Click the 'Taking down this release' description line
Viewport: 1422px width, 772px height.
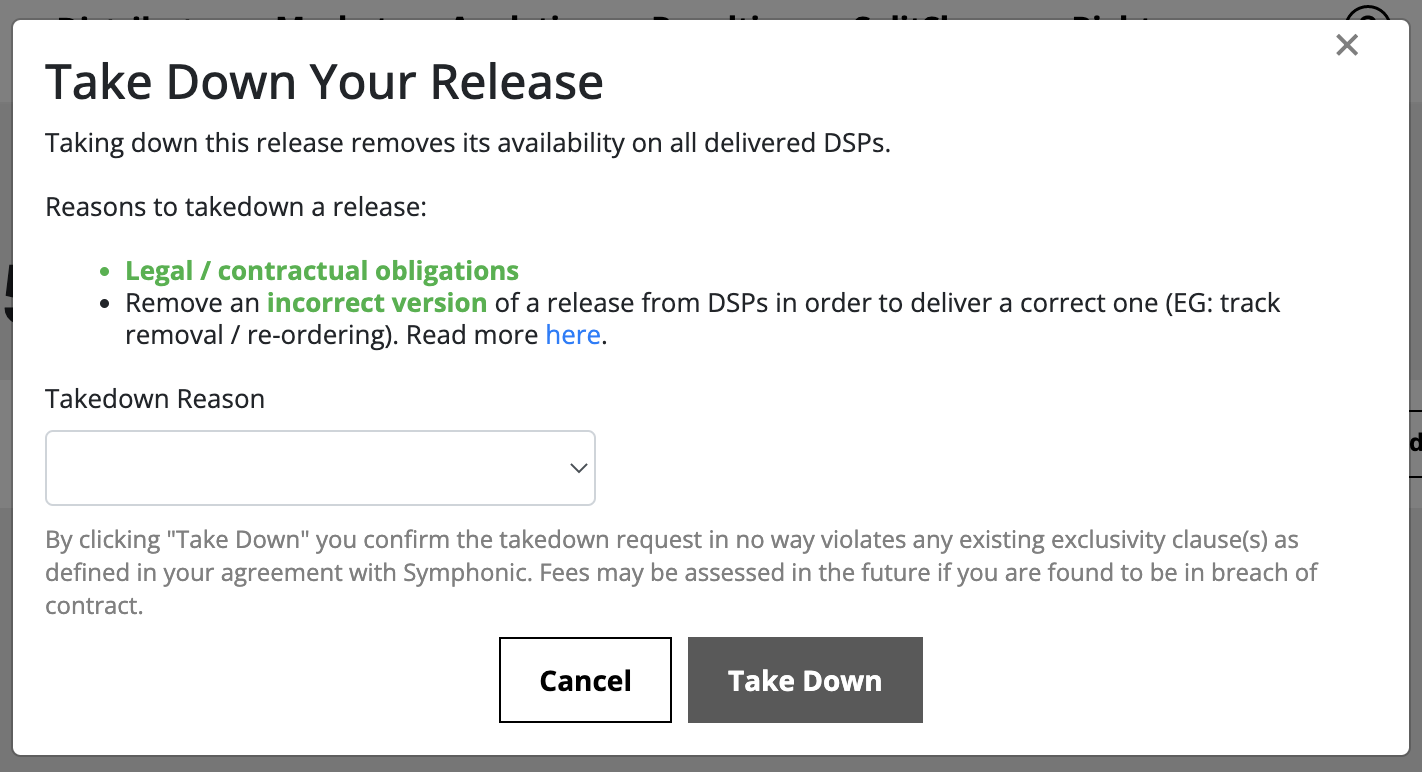click(x=467, y=143)
